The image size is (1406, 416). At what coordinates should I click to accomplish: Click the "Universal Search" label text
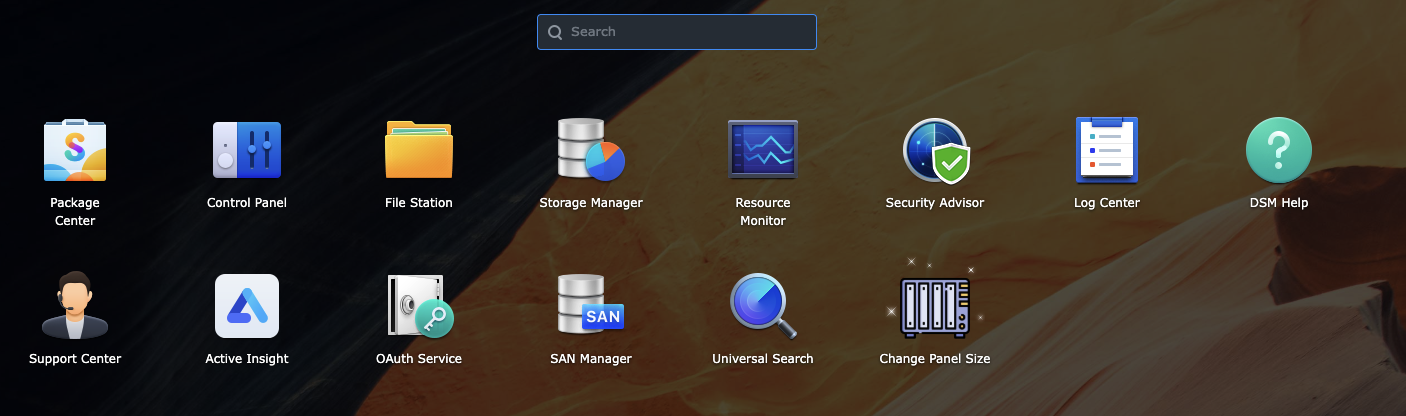coord(763,359)
